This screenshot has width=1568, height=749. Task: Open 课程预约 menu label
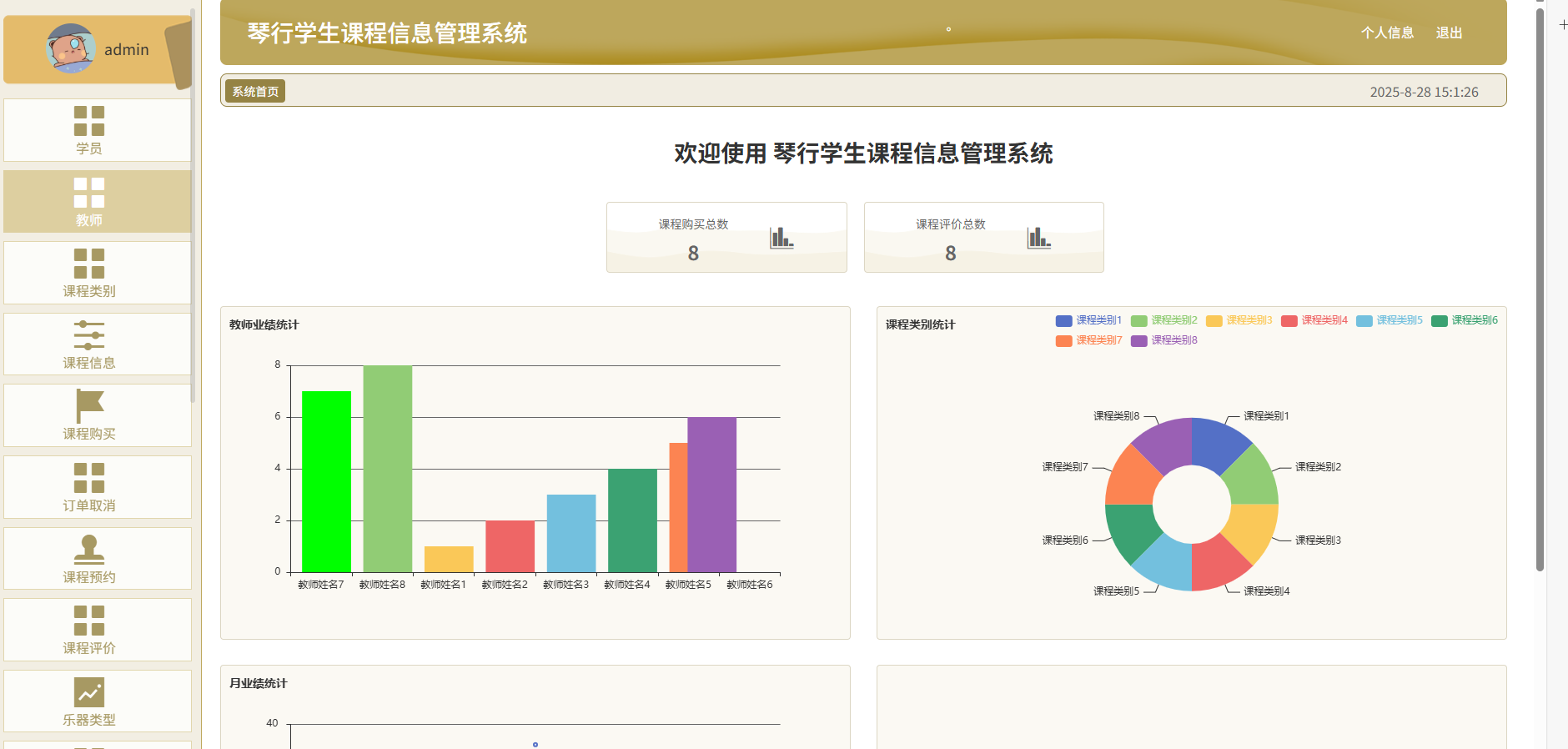click(x=89, y=577)
